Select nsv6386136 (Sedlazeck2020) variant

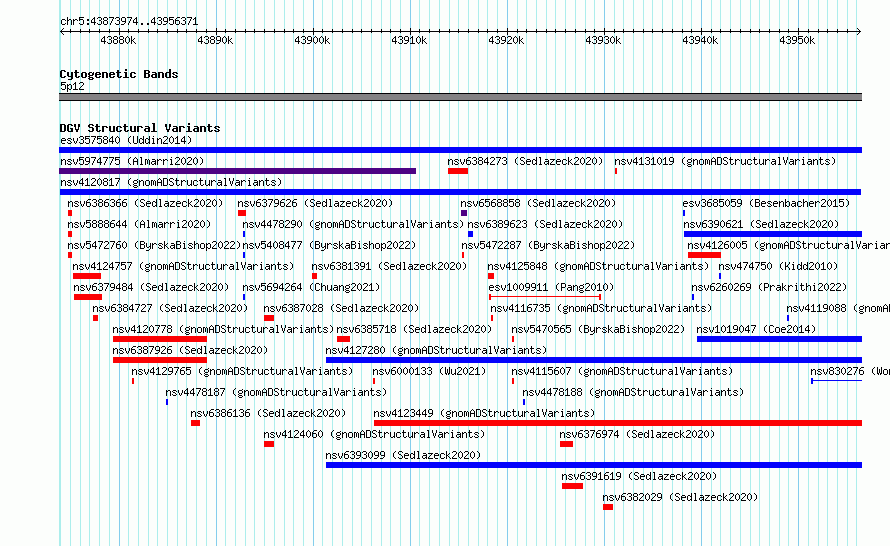[268, 413]
